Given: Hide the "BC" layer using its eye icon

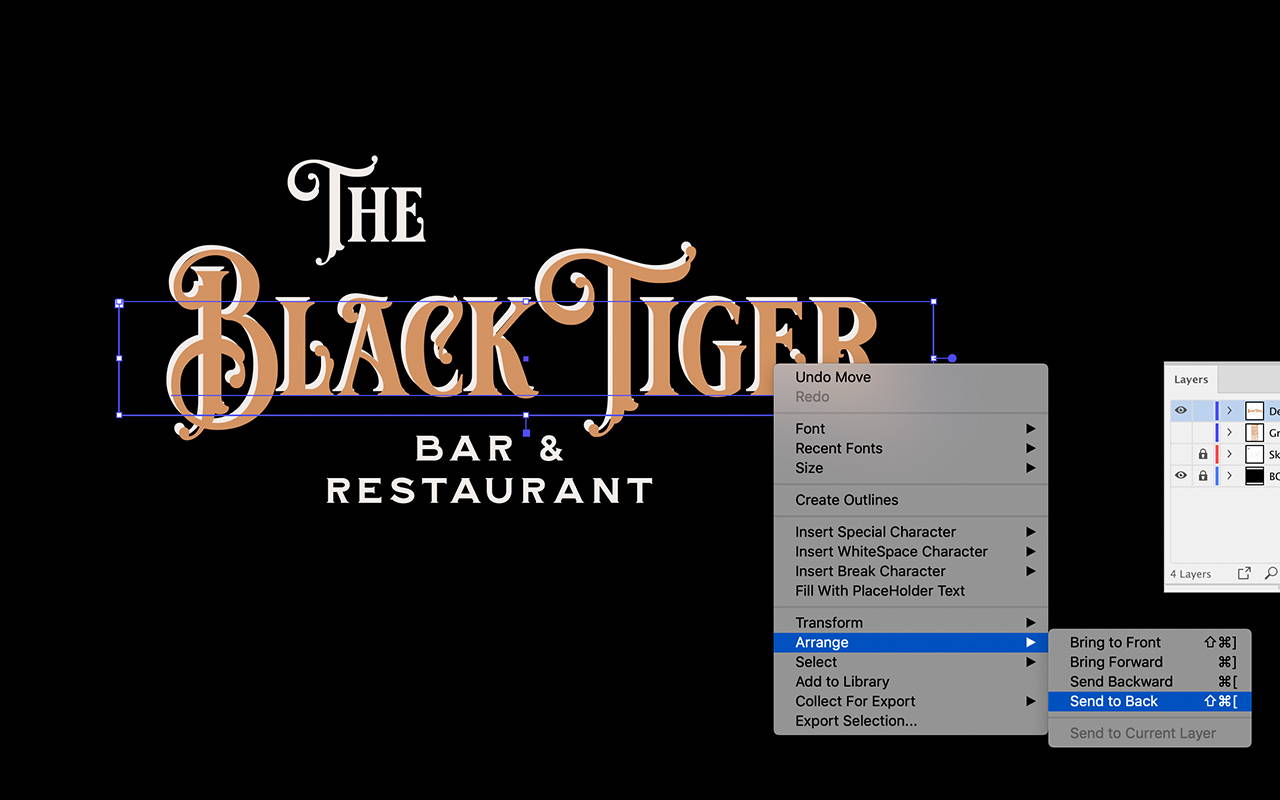Looking at the screenshot, I should click(x=1181, y=476).
